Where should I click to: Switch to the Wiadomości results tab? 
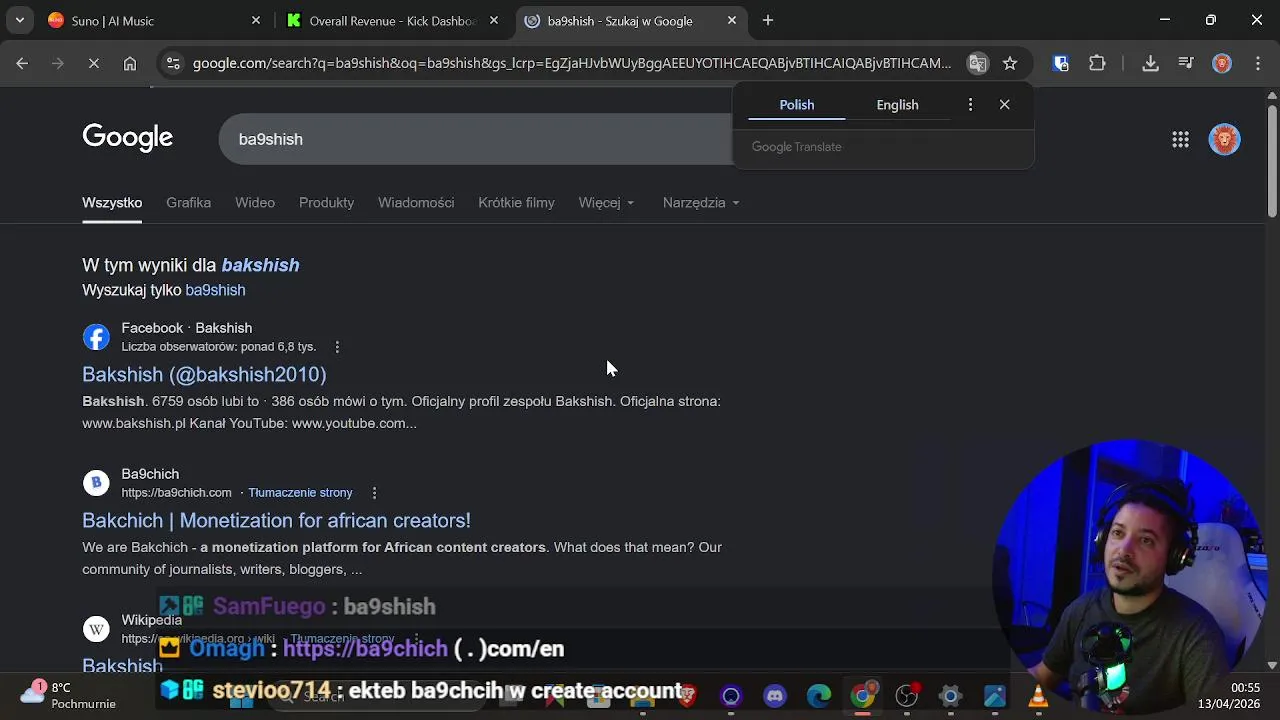coord(416,203)
